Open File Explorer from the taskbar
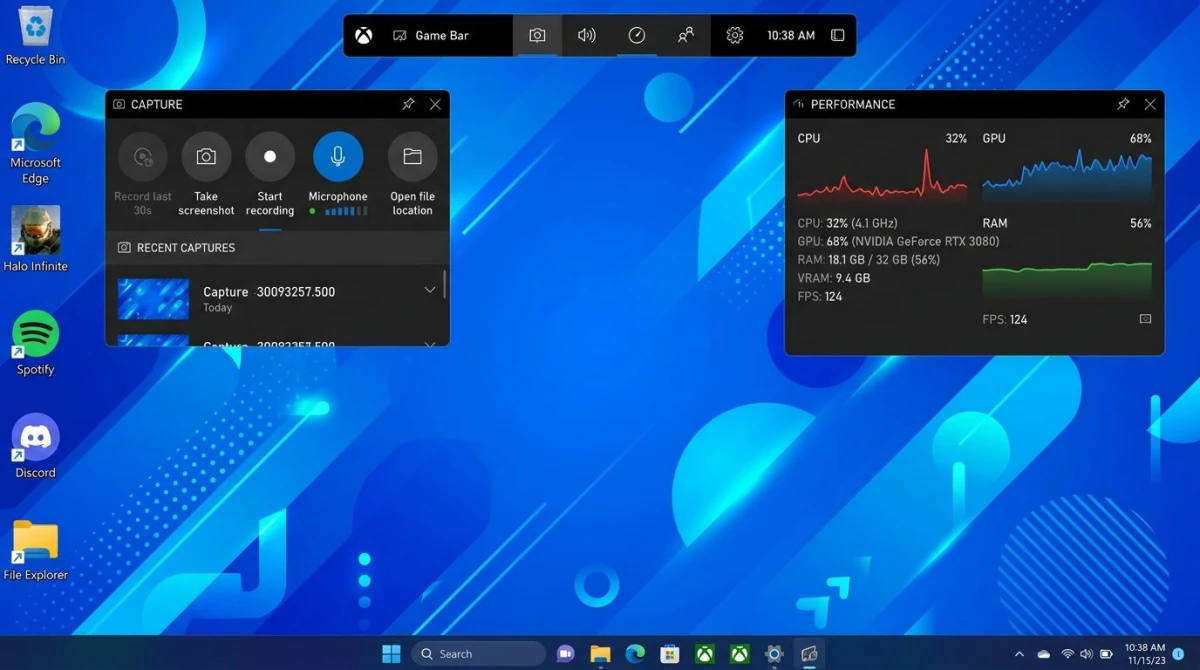 pos(600,654)
